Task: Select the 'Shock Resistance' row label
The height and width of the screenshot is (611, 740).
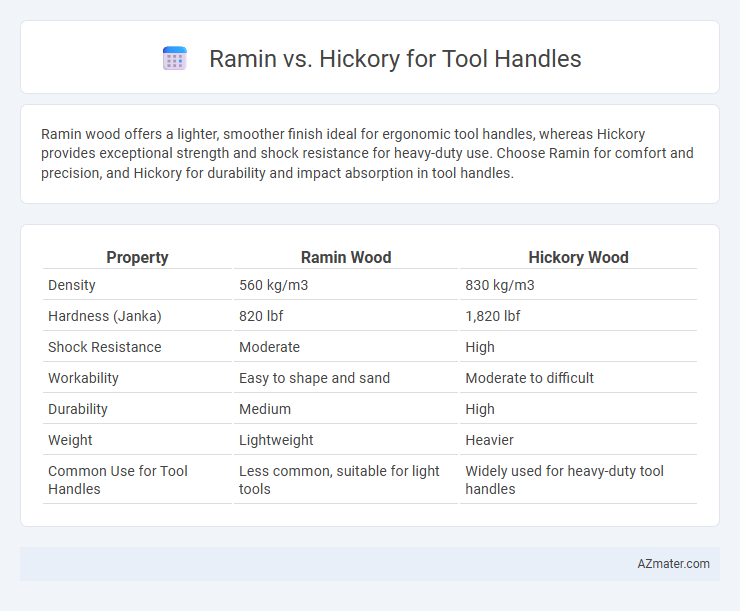Action: coord(105,347)
